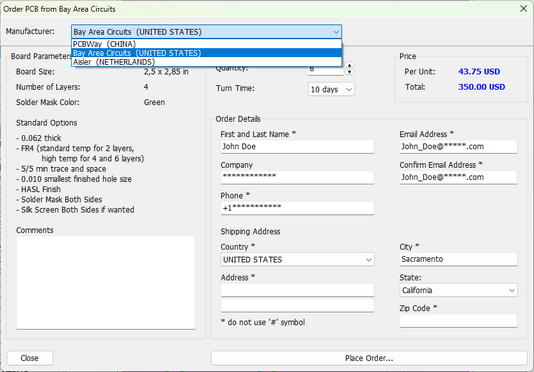This screenshot has width=534, height=372.
Task: Click the board size value 2,5 x 2,85 in
Action: pos(166,72)
